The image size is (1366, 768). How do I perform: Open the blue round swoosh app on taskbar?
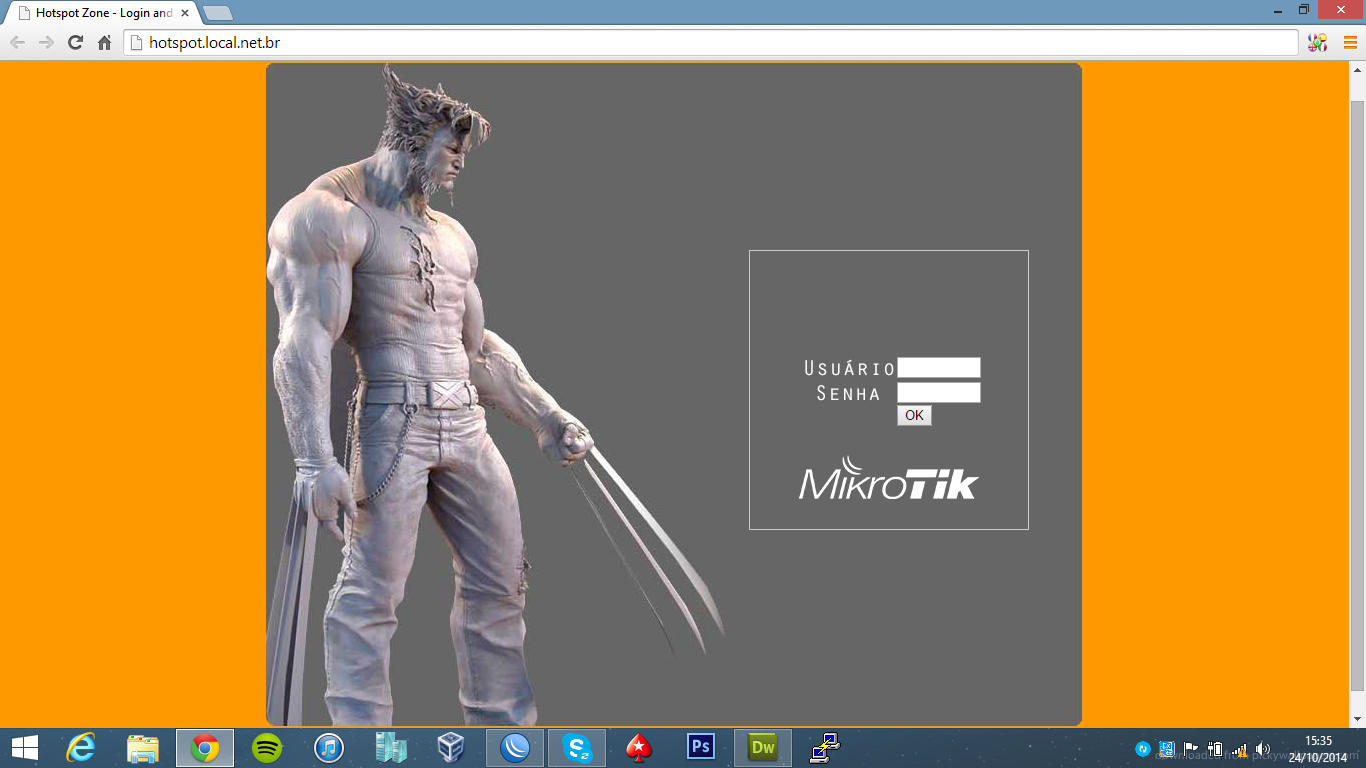click(515, 748)
